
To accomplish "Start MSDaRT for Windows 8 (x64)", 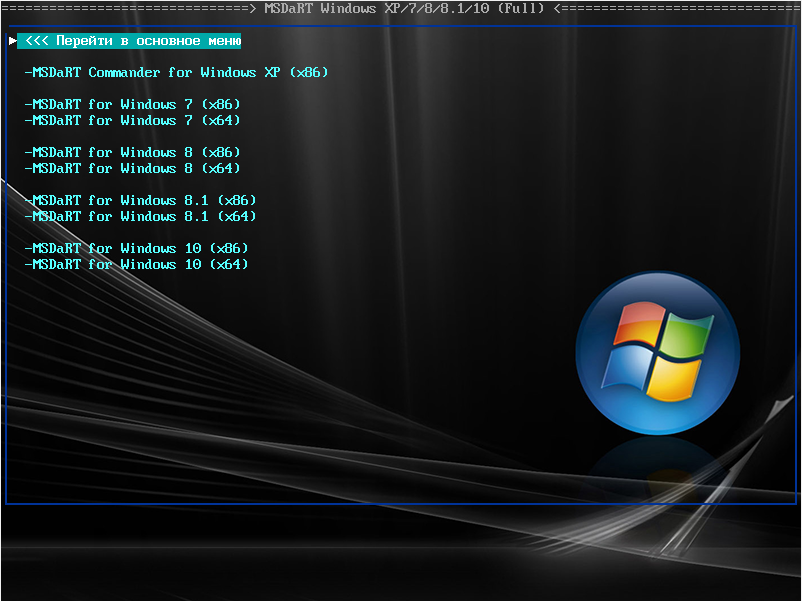I will click(132, 168).
